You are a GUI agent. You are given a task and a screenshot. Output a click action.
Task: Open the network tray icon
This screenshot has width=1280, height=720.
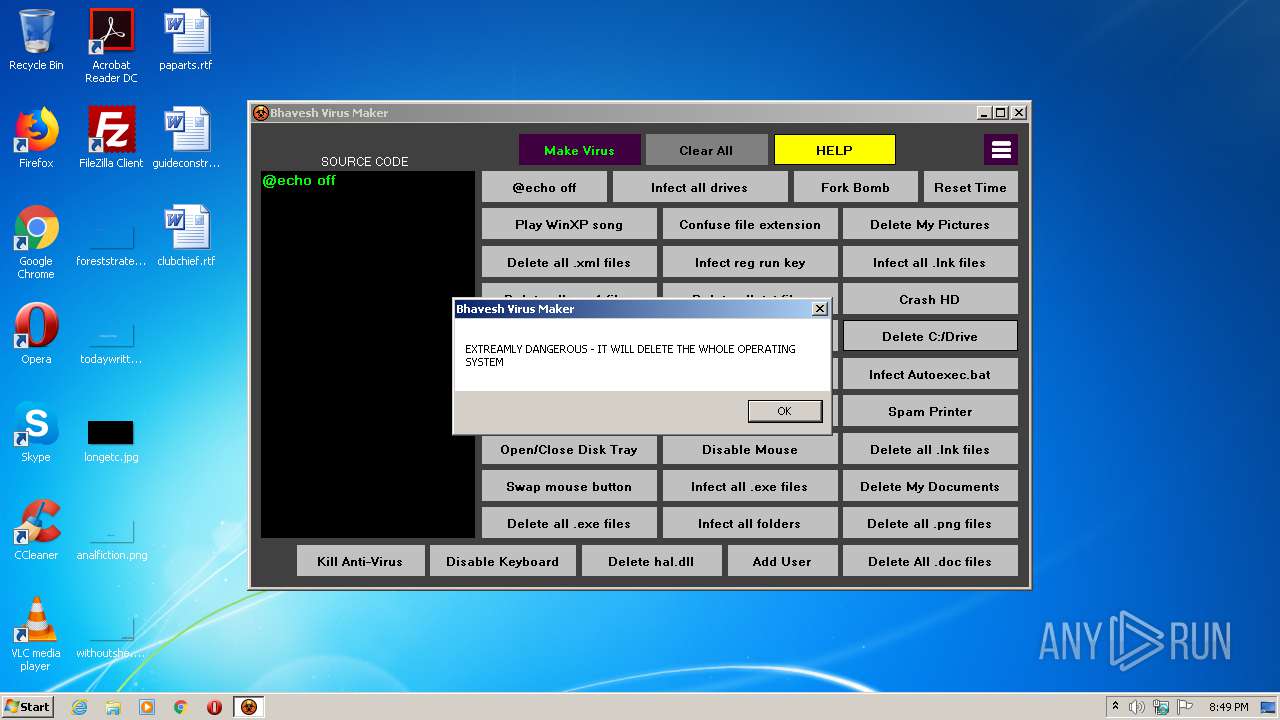pyautogui.click(x=1161, y=707)
